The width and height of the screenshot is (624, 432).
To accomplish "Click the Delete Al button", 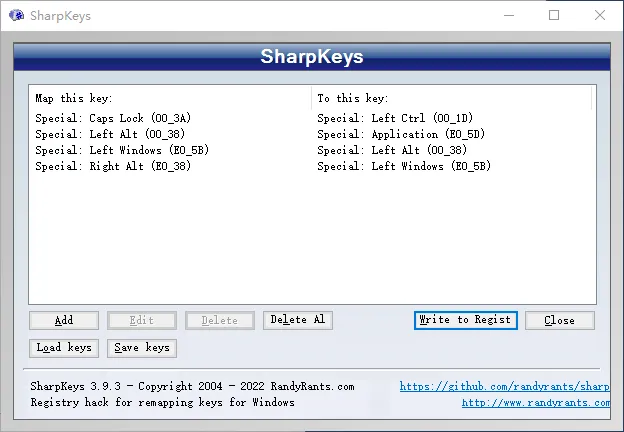I will 298,320.
